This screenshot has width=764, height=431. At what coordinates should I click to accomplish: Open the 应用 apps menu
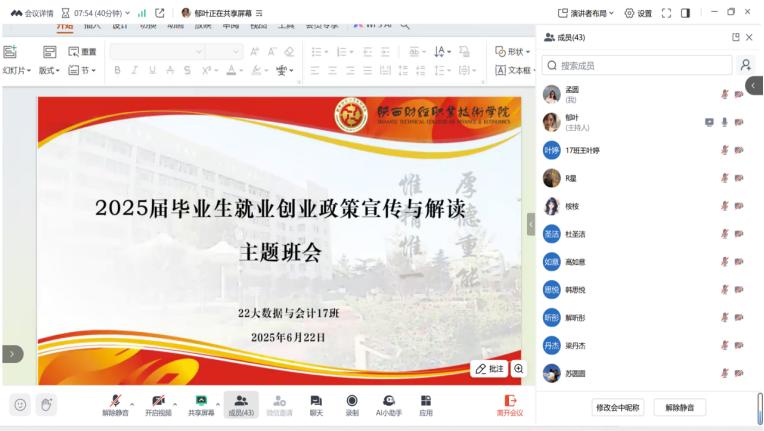426,405
